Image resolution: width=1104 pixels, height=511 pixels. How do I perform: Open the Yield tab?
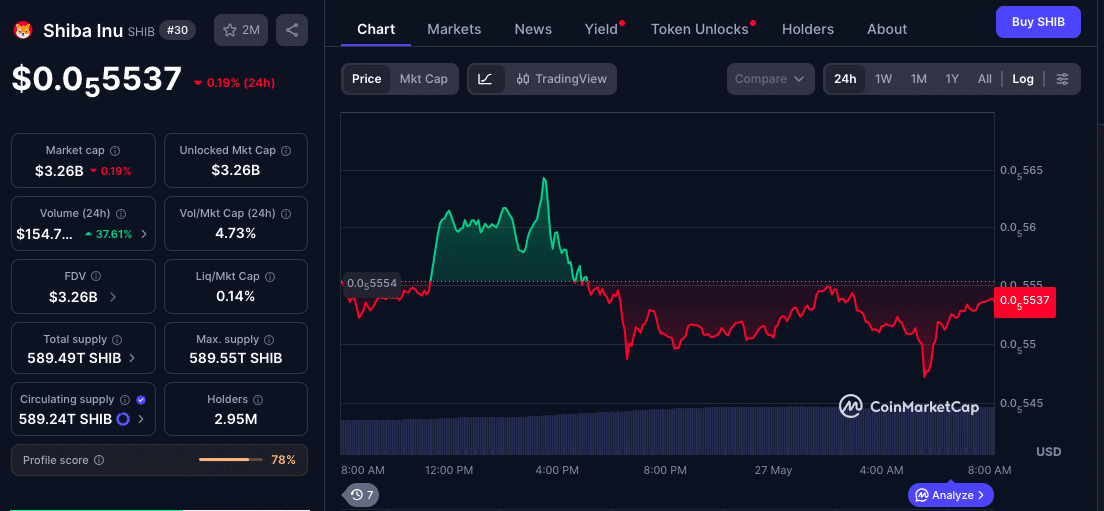coord(601,30)
